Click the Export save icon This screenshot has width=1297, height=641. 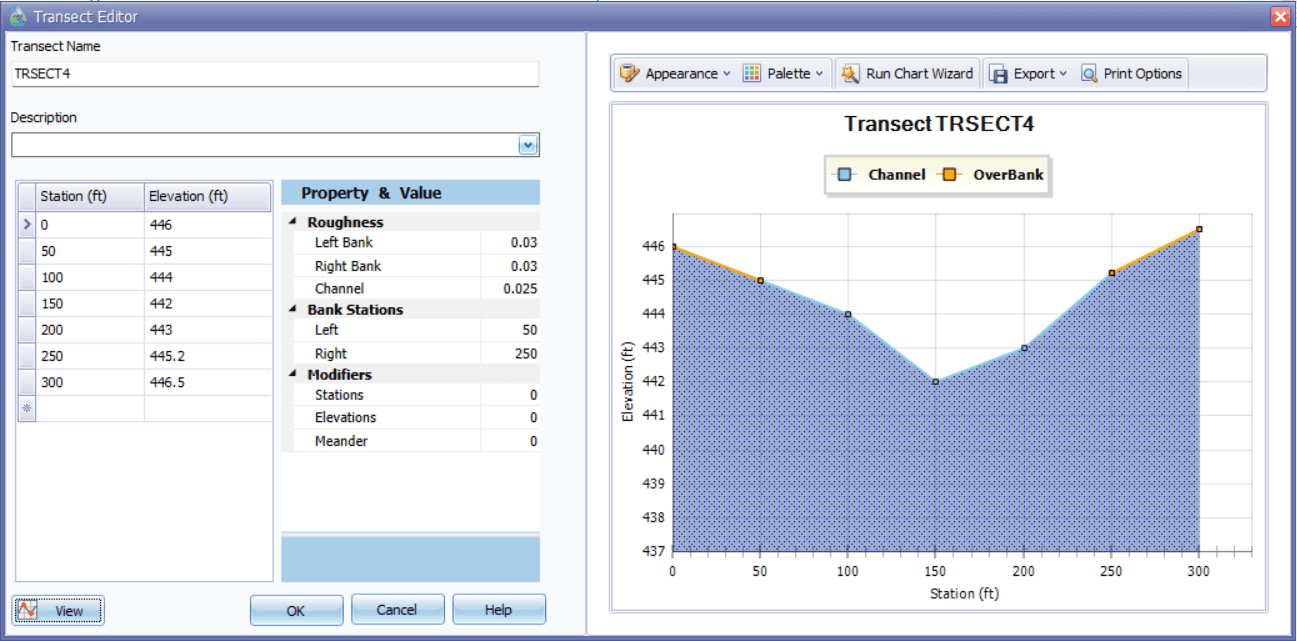pos(998,72)
